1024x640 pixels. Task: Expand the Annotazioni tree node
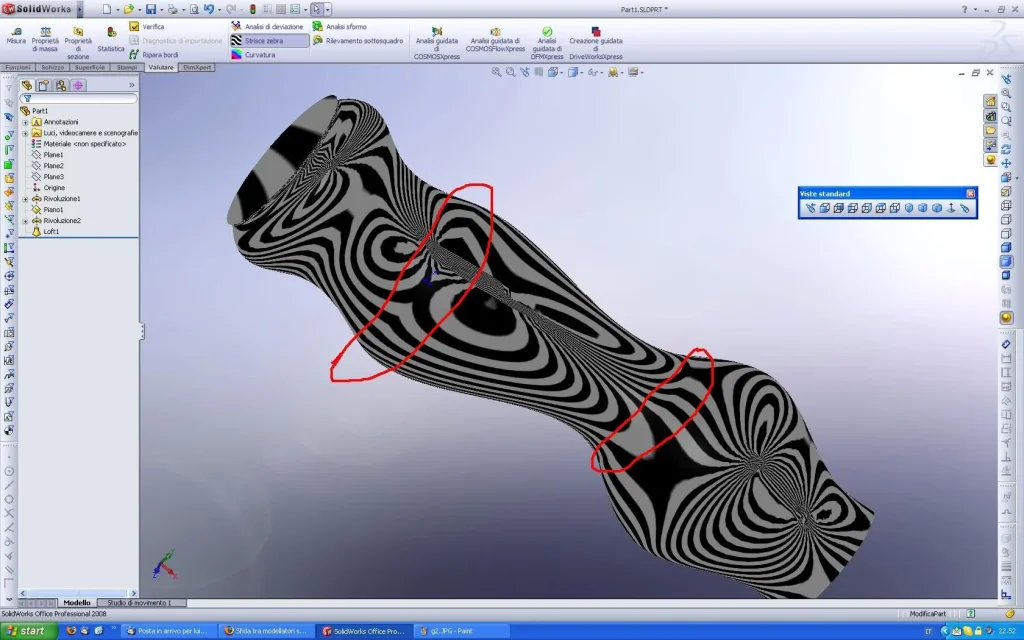(x=25, y=122)
